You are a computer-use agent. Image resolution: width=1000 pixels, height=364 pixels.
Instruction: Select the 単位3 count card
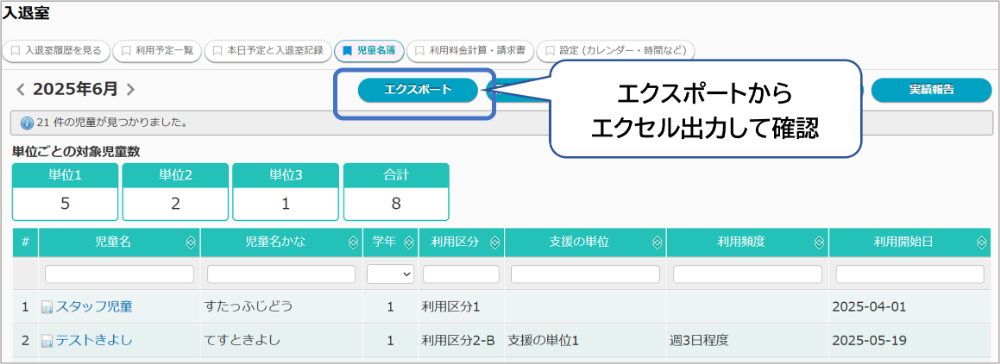tap(286, 192)
